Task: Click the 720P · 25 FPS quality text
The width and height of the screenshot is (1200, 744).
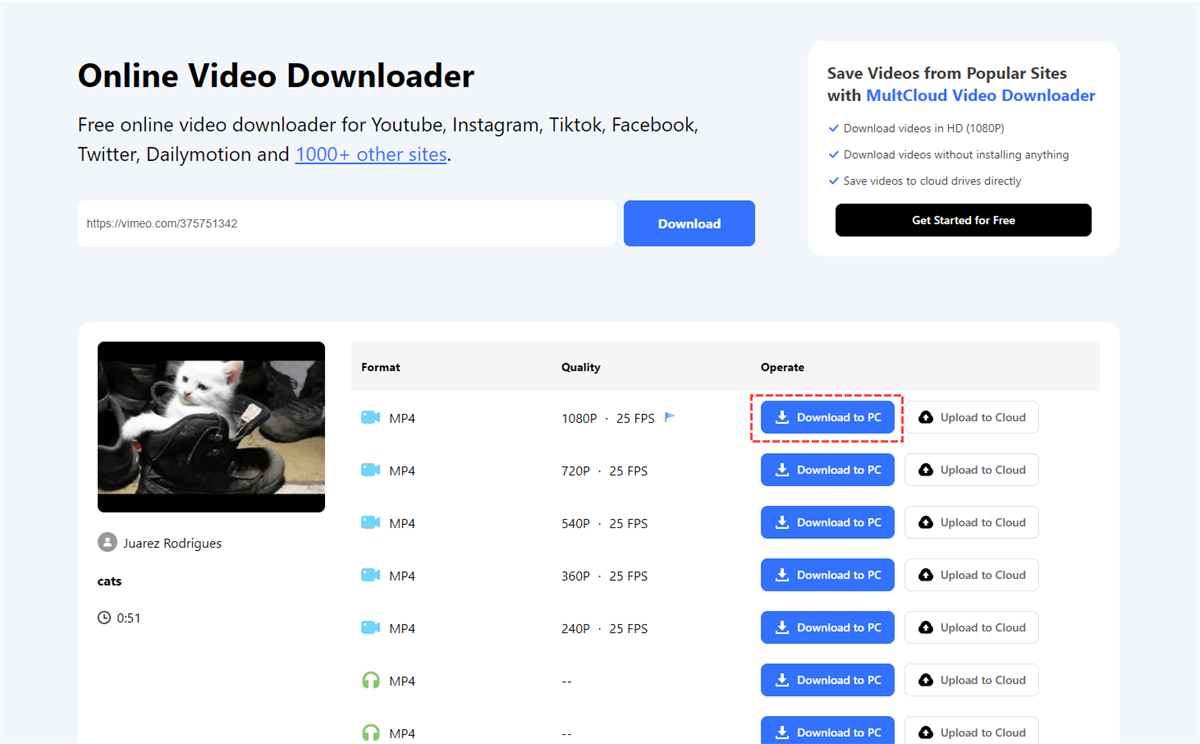Action: (604, 470)
